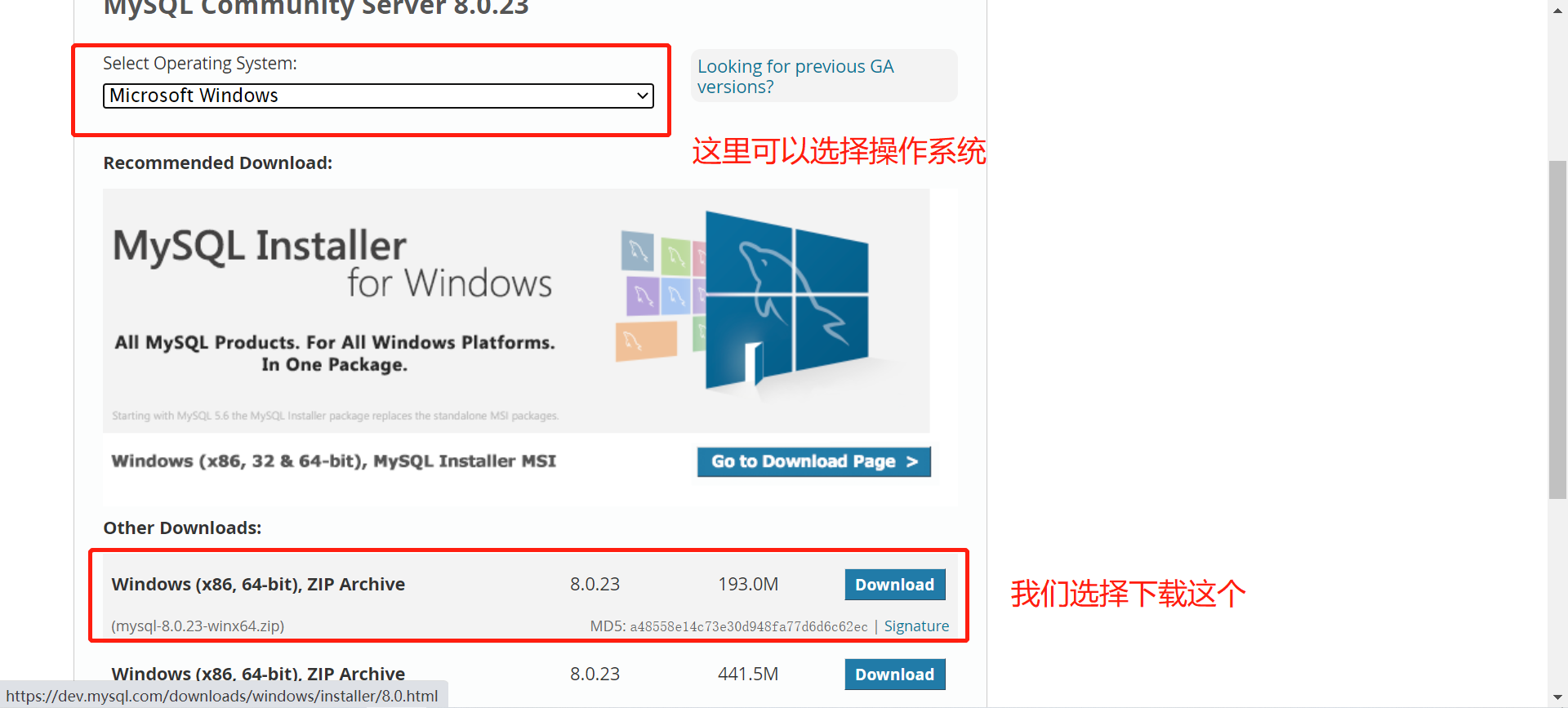The height and width of the screenshot is (708, 1568).
Task: Click the vertical scrollbar thumb
Action: click(1558, 330)
